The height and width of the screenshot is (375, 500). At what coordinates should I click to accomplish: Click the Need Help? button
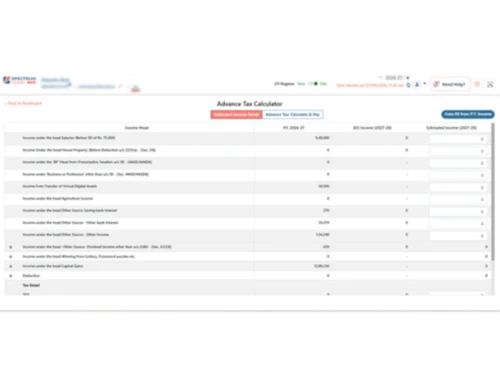(x=450, y=84)
